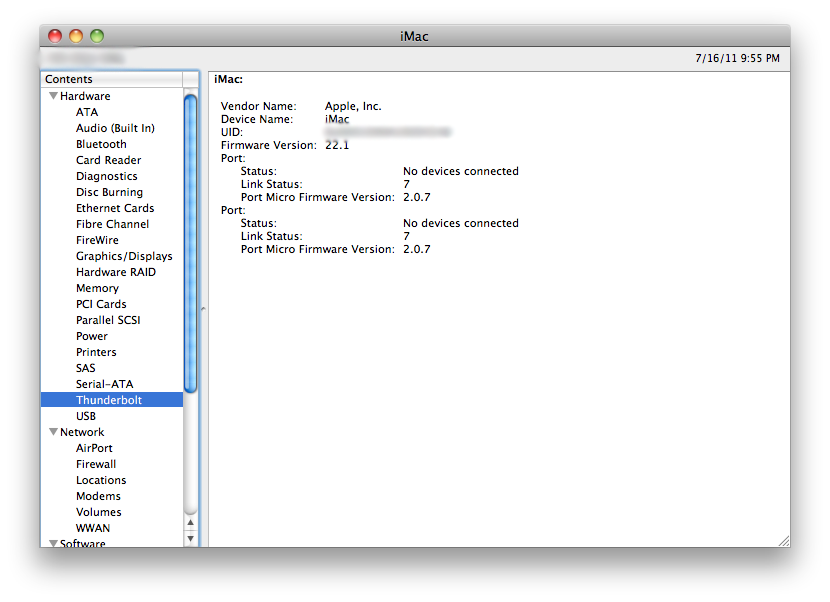The image size is (830, 602).
Task: Select Disc Burning item
Action: (110, 192)
